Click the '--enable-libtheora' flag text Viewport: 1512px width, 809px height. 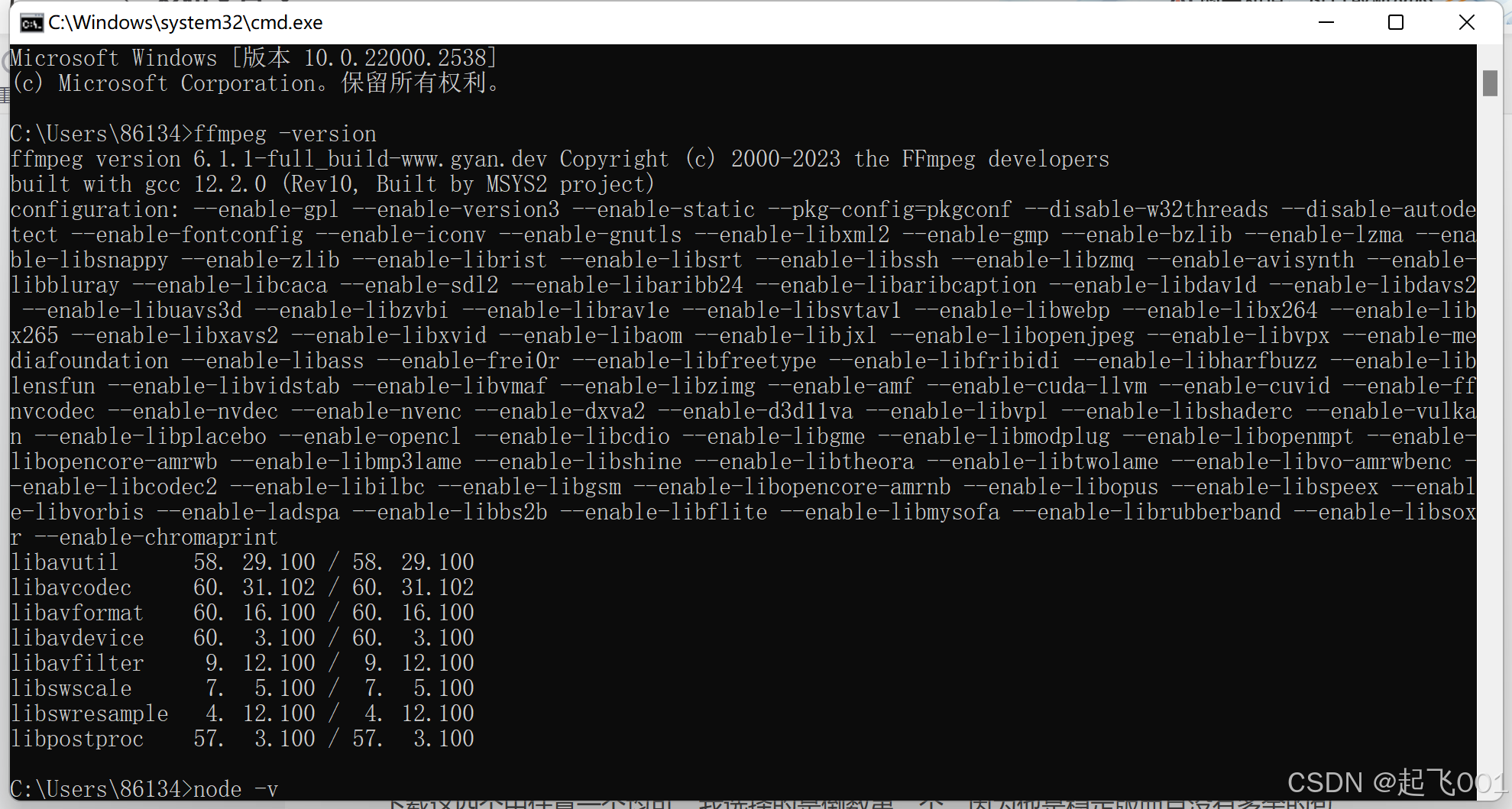(804, 461)
